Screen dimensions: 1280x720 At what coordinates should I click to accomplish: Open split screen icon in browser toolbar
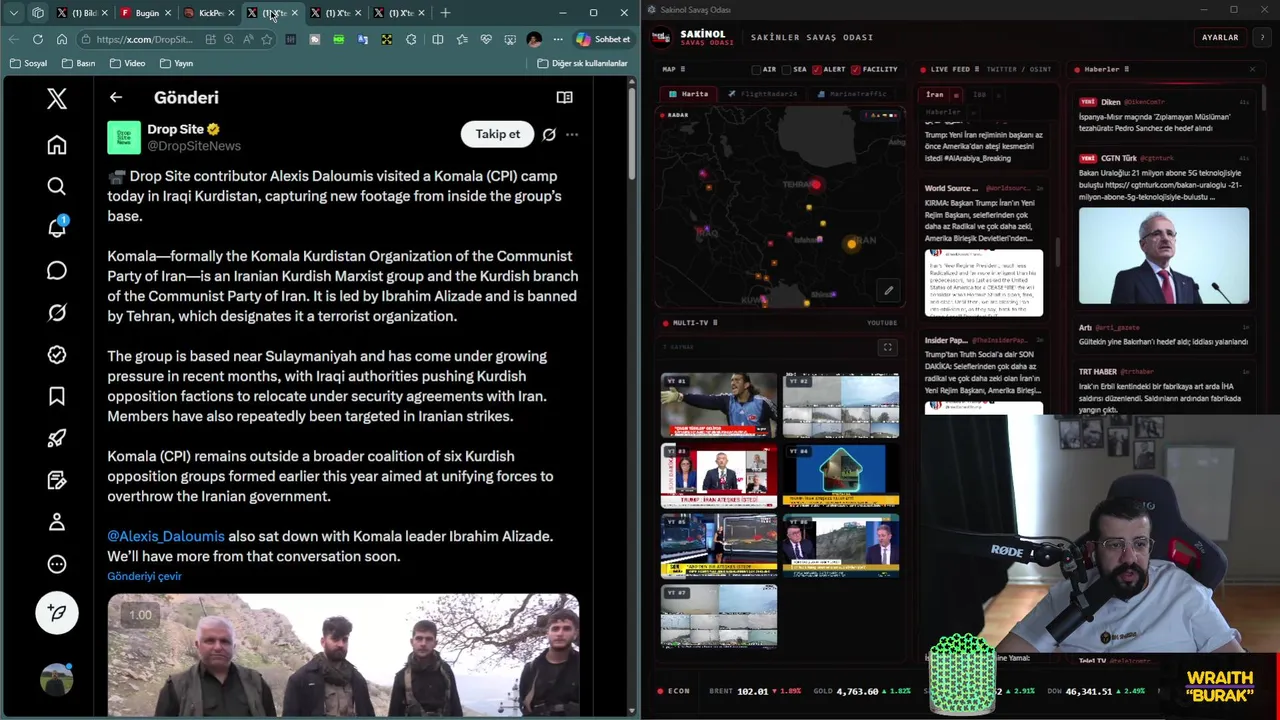click(x=438, y=39)
